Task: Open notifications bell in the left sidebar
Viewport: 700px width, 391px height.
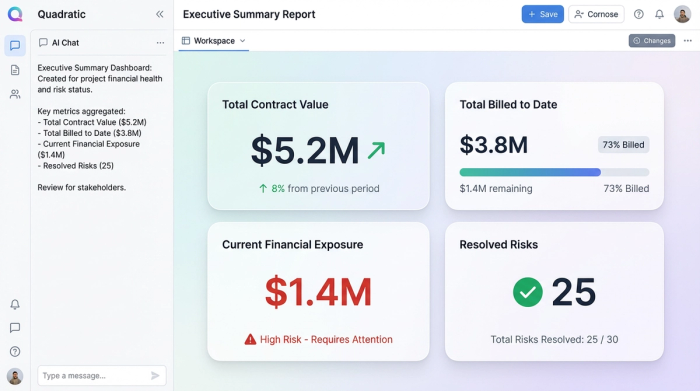Action: coord(15,304)
